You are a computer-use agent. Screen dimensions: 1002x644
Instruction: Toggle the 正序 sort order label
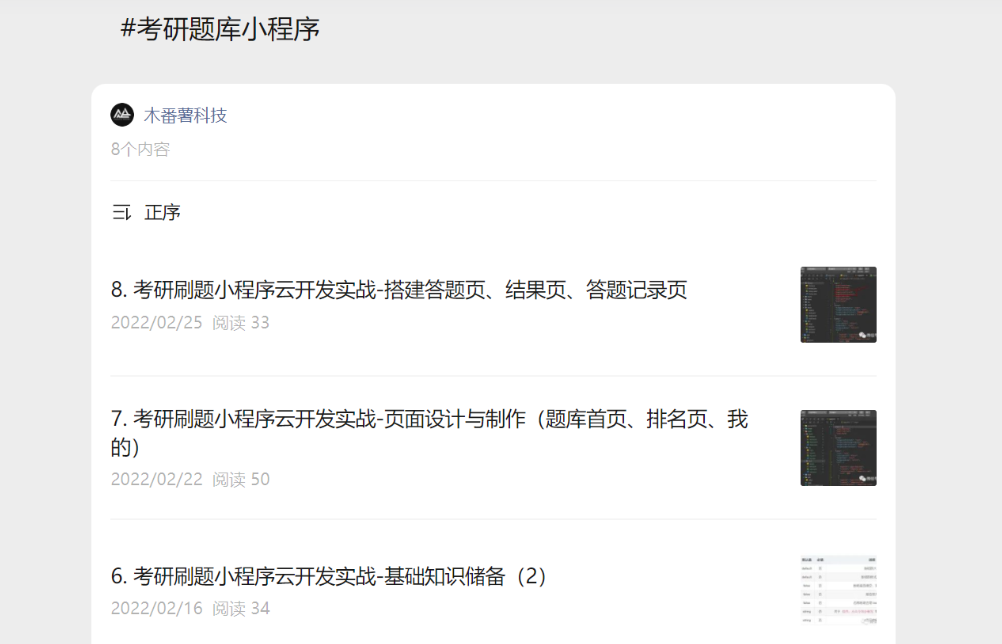pos(162,212)
